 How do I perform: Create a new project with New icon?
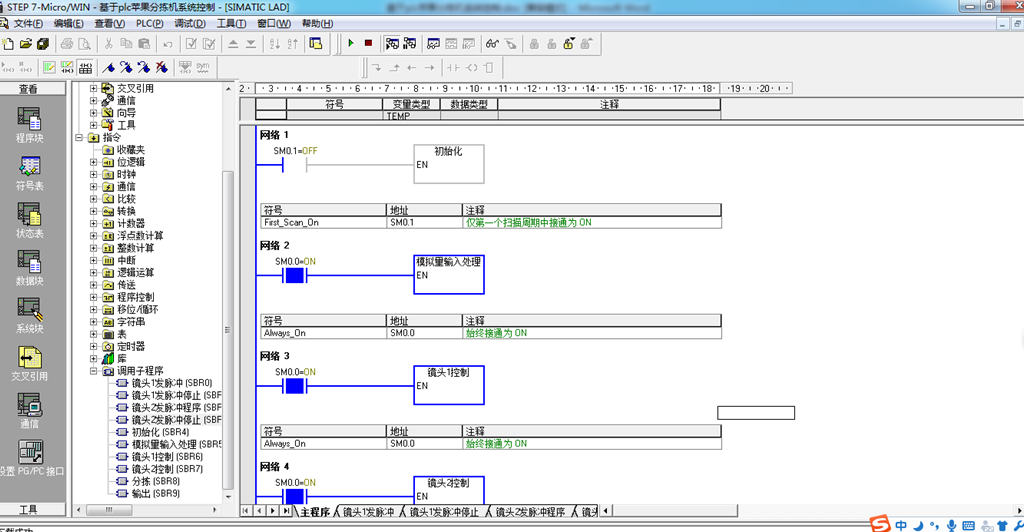point(8,44)
